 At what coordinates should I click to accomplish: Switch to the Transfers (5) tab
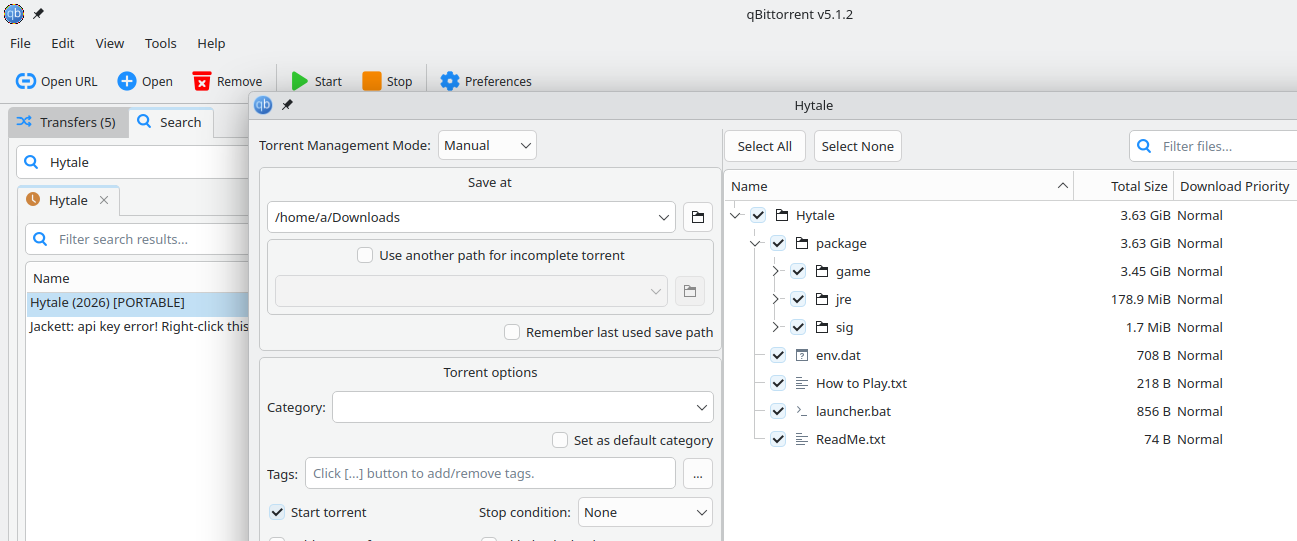[x=67, y=122]
